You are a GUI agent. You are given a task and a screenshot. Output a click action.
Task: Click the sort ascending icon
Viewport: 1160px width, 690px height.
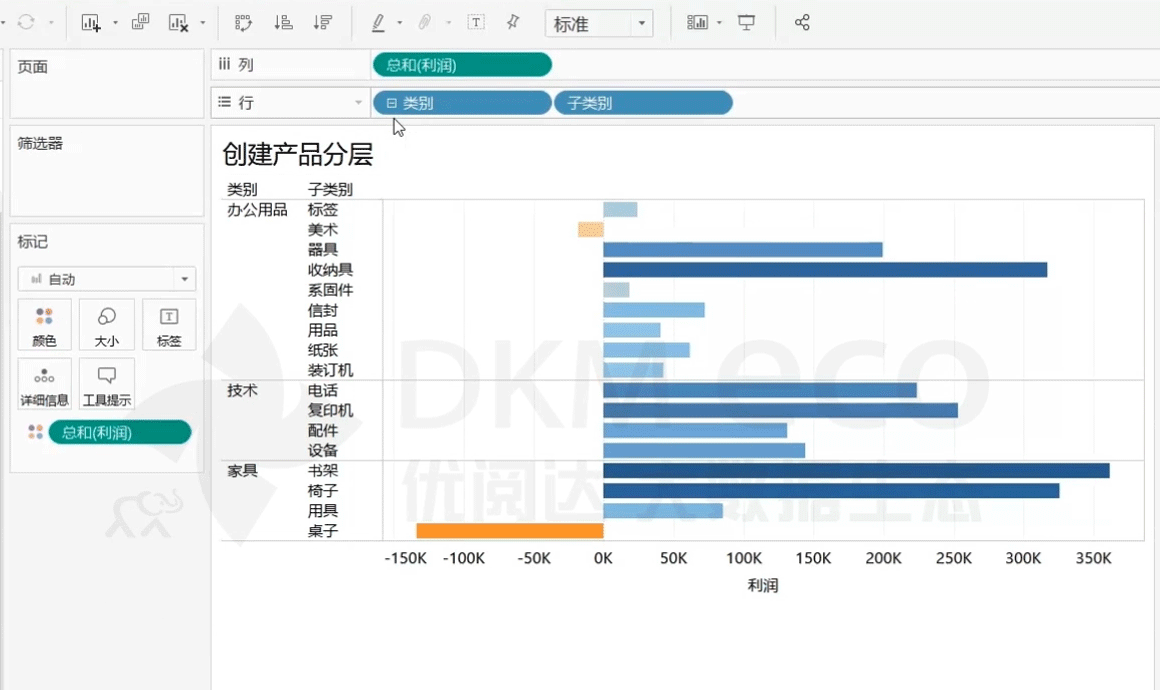pyautogui.click(x=283, y=23)
